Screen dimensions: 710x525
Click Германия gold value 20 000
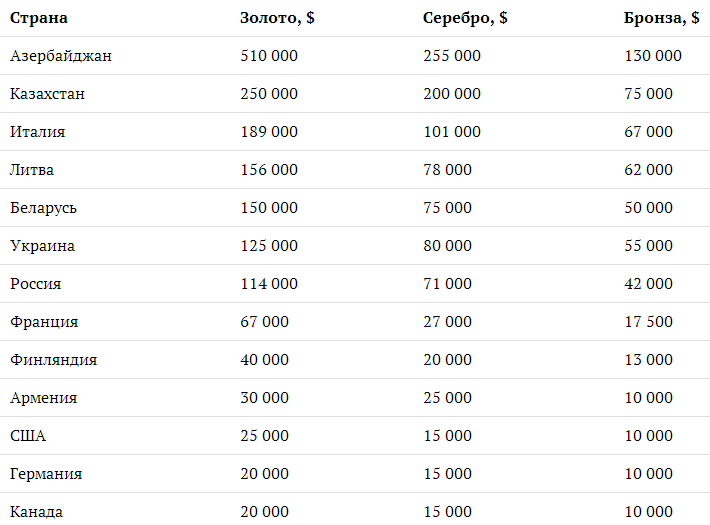[264, 474]
